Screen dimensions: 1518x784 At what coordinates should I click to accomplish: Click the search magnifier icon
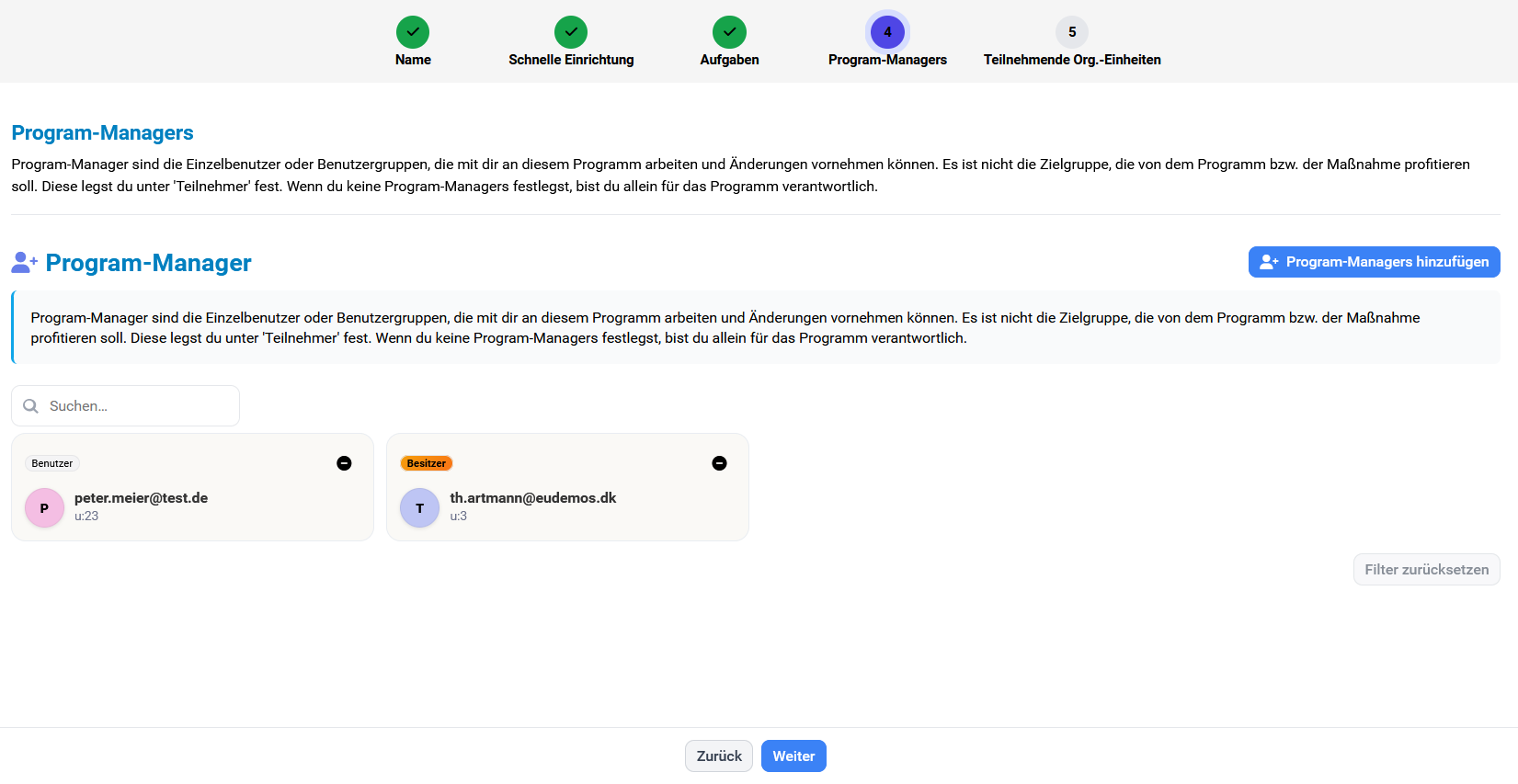pyautogui.click(x=30, y=406)
